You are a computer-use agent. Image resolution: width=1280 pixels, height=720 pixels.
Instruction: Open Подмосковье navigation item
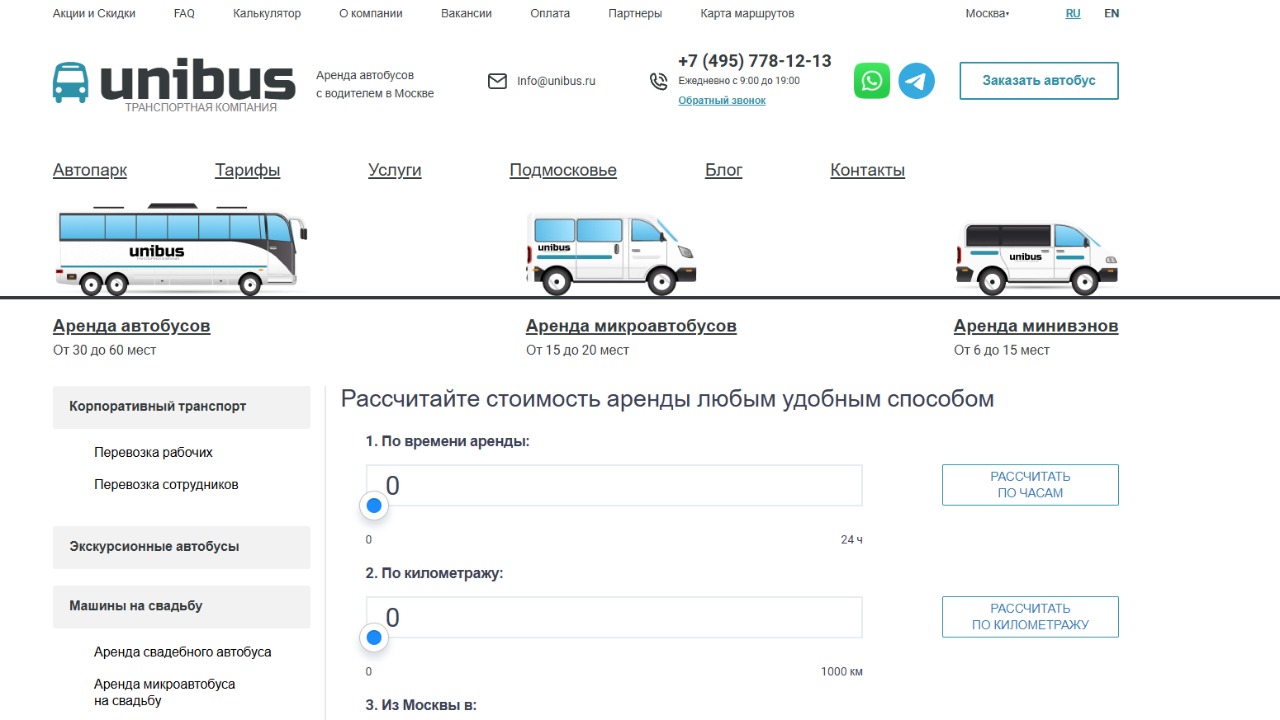click(x=563, y=170)
